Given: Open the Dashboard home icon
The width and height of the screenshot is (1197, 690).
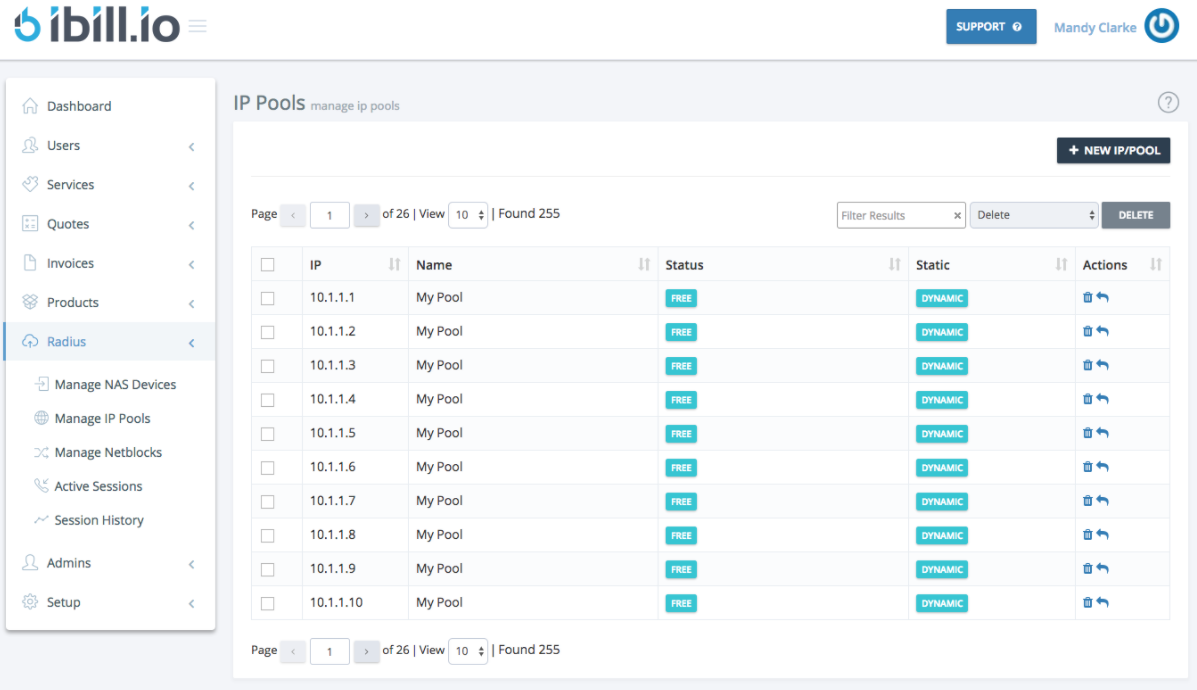Looking at the screenshot, I should [x=33, y=105].
